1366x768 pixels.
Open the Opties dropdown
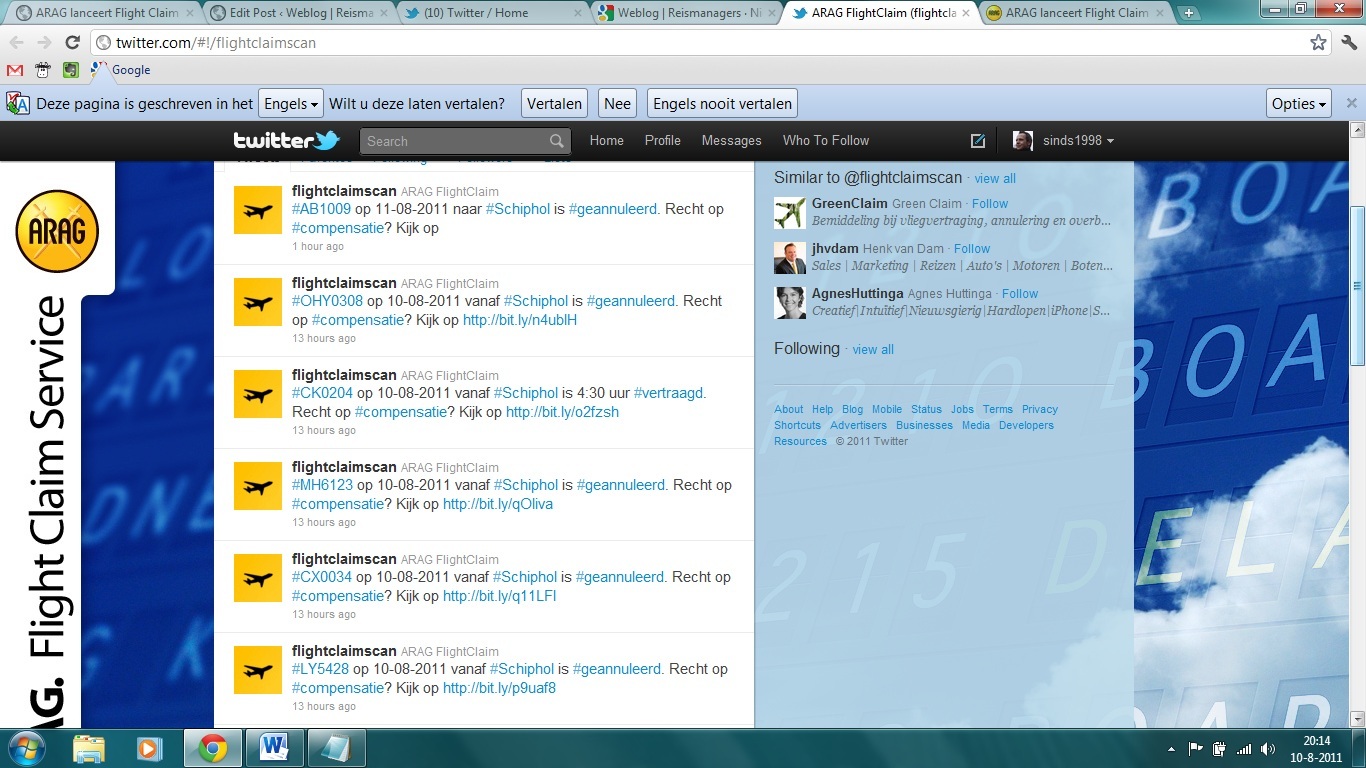click(x=1299, y=103)
